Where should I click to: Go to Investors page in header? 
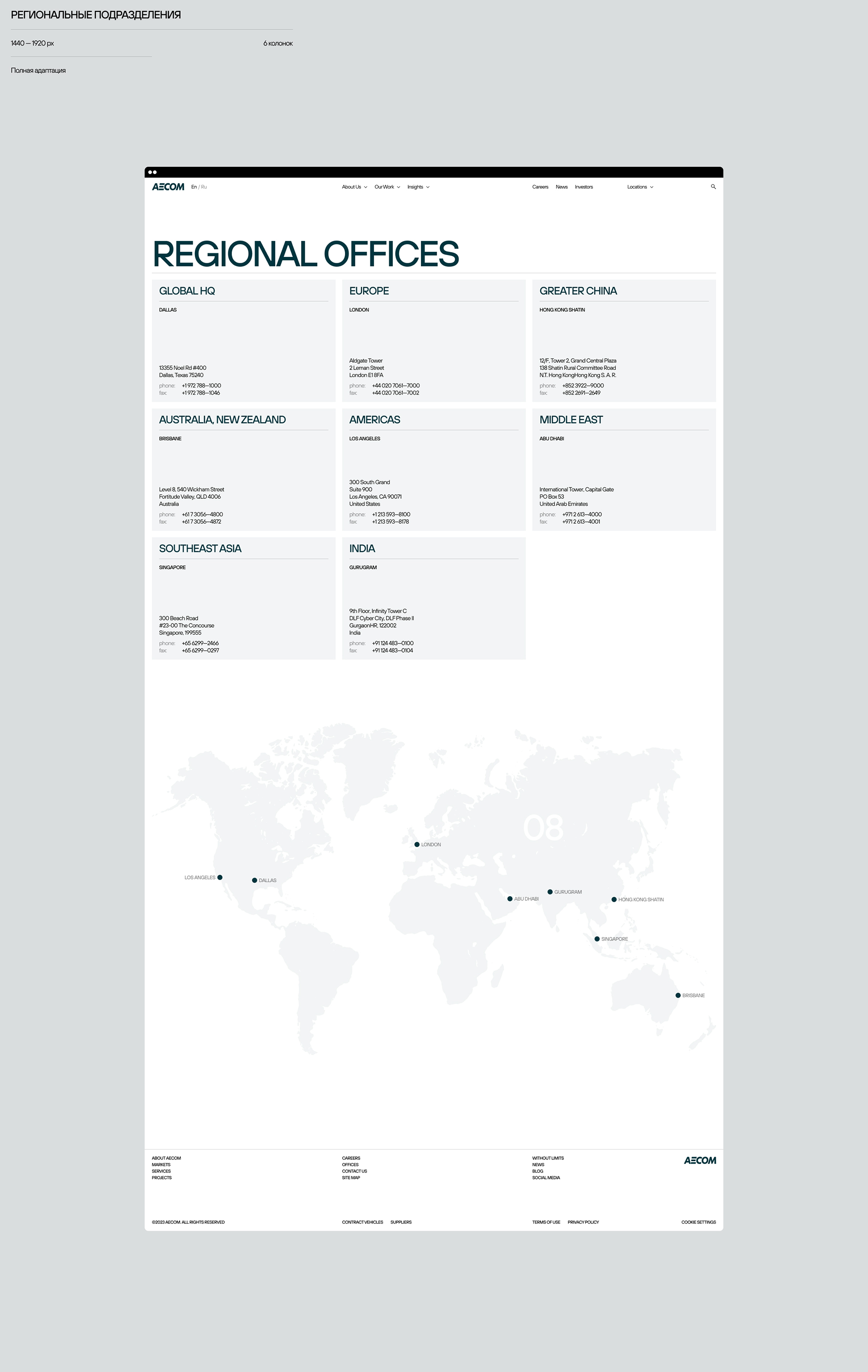[584, 187]
